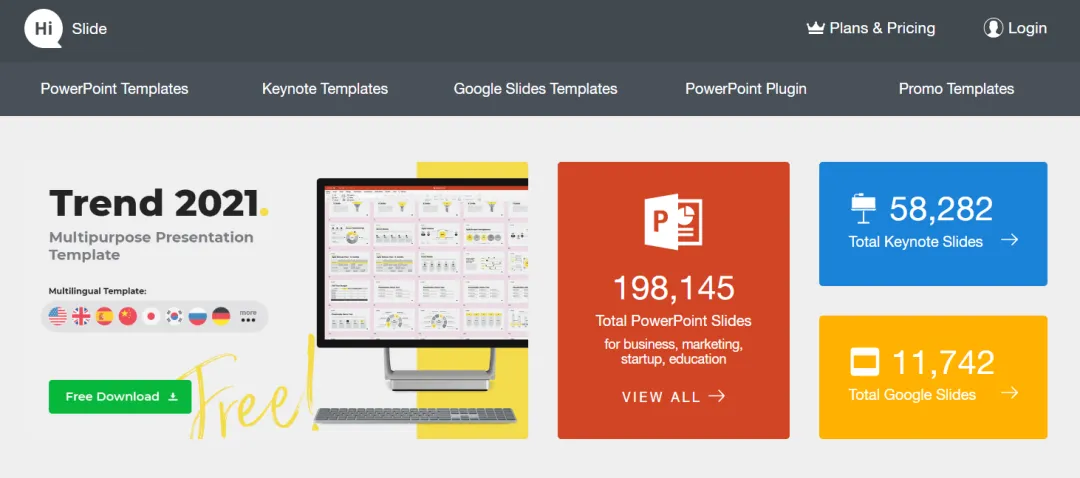Click the arrow beside VIEW ALL
The height and width of the screenshot is (478, 1080).
[717, 396]
